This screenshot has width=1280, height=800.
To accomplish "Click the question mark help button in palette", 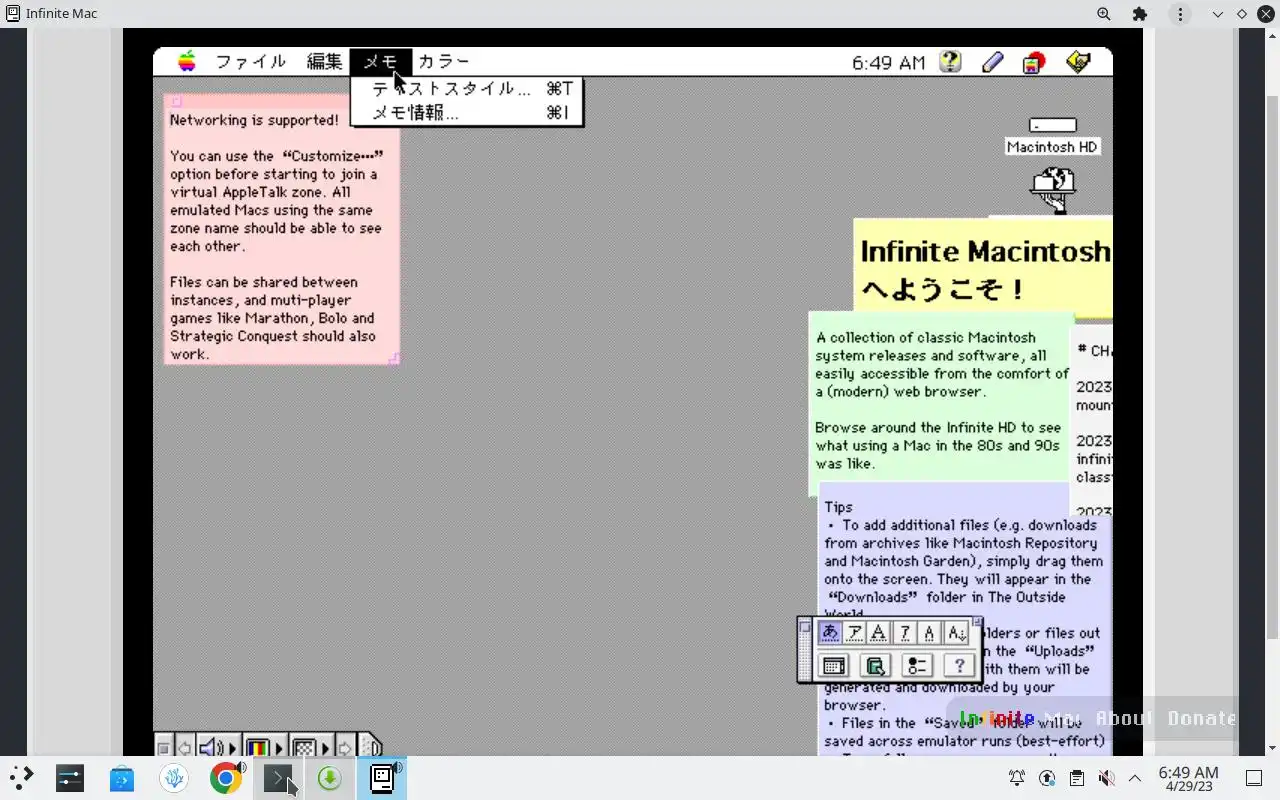I will [x=959, y=665].
